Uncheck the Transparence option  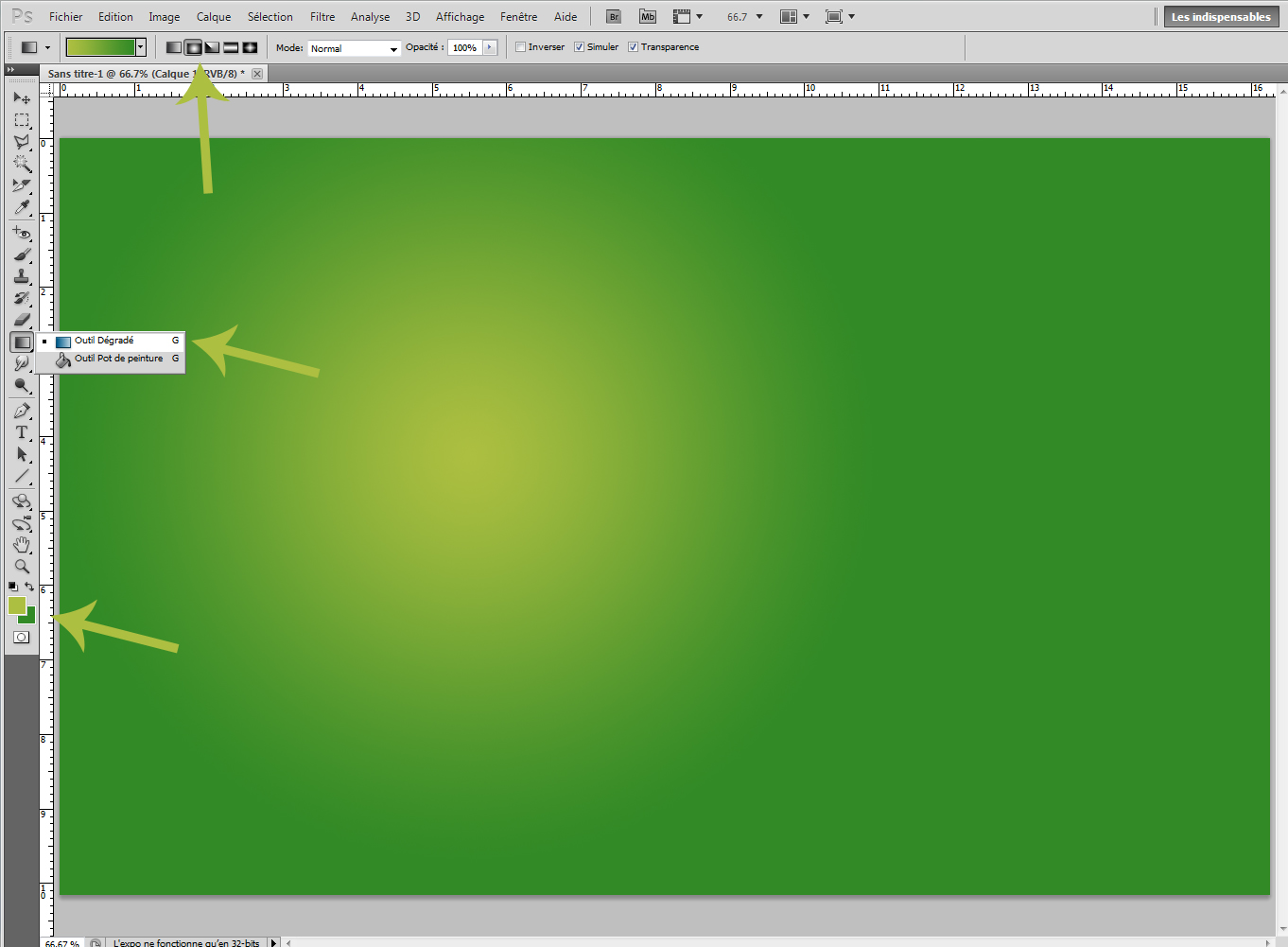(x=634, y=47)
